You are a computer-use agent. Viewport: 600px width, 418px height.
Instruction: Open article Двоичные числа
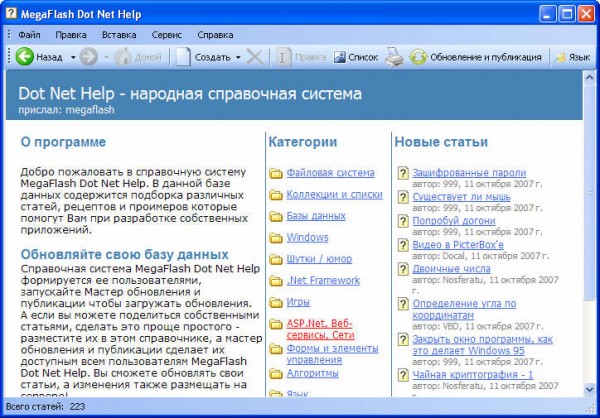click(452, 269)
